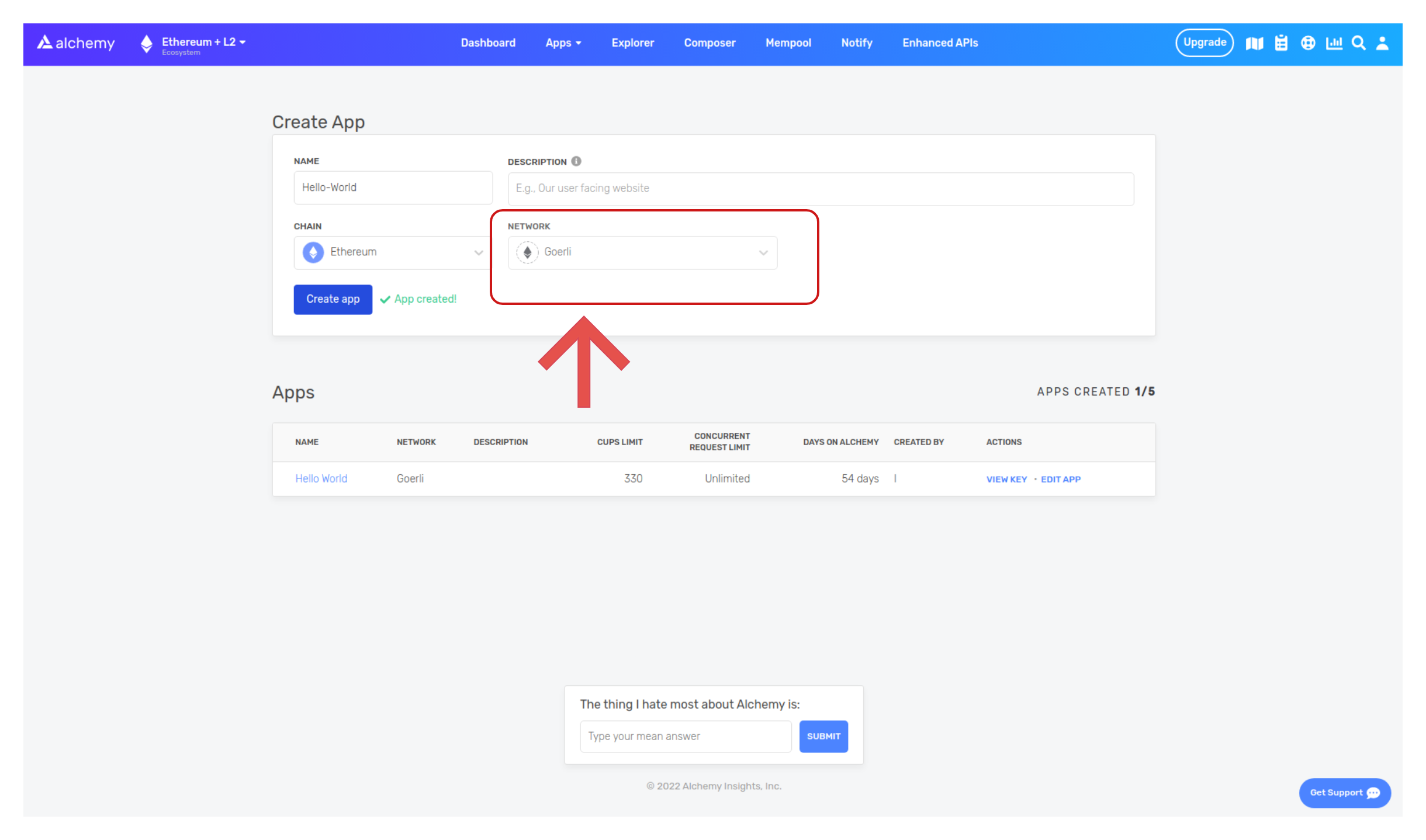
Task: Open the roadmap map icon
Action: tap(1254, 43)
